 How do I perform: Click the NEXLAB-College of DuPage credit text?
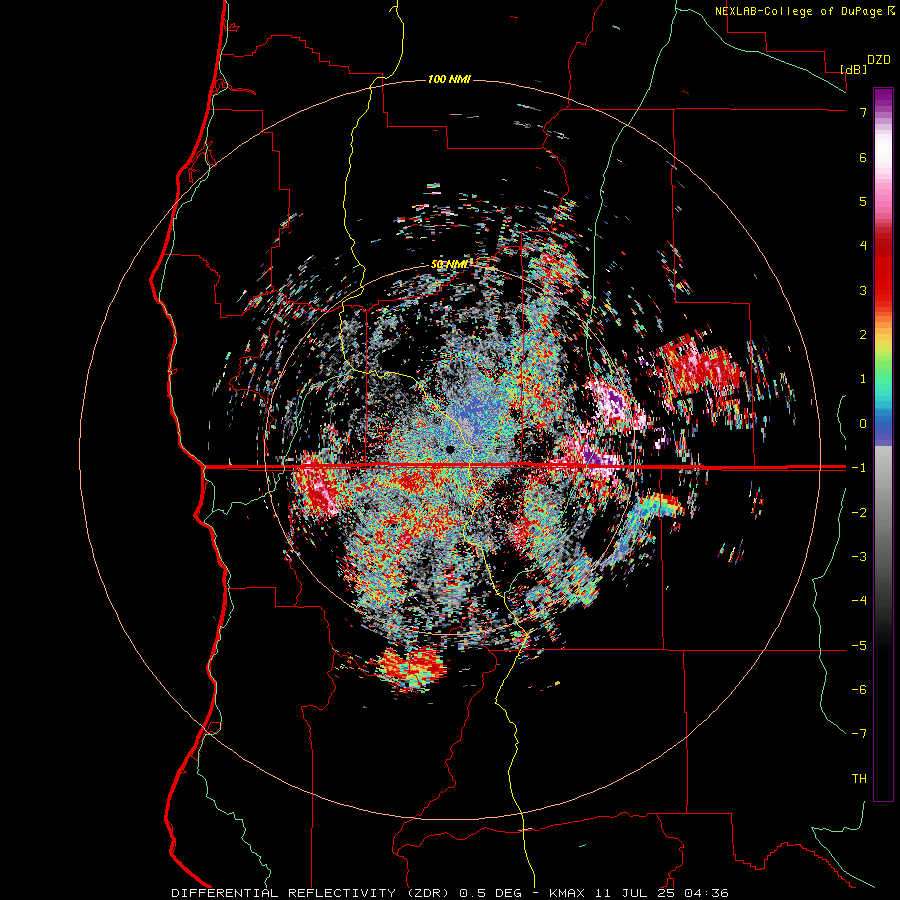798,11
